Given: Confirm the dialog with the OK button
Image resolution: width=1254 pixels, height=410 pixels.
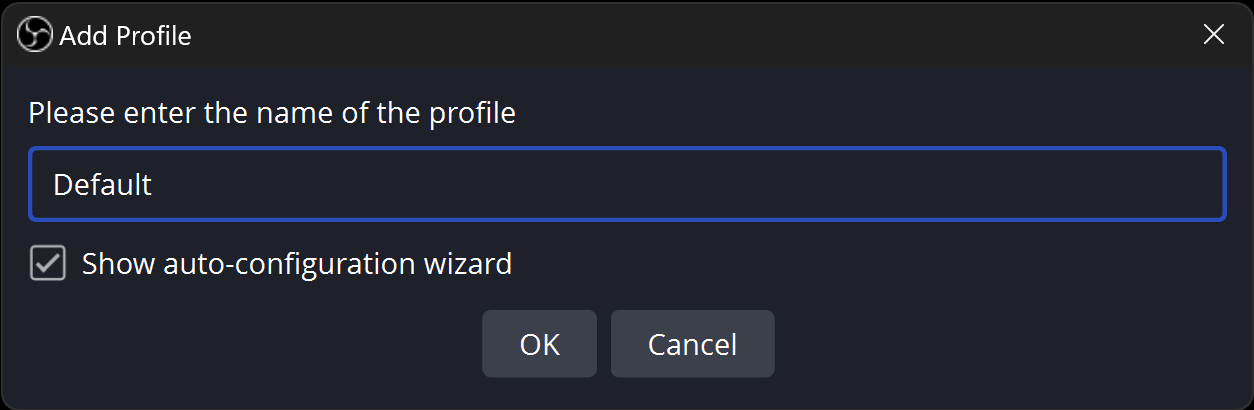Looking at the screenshot, I should (x=539, y=344).
